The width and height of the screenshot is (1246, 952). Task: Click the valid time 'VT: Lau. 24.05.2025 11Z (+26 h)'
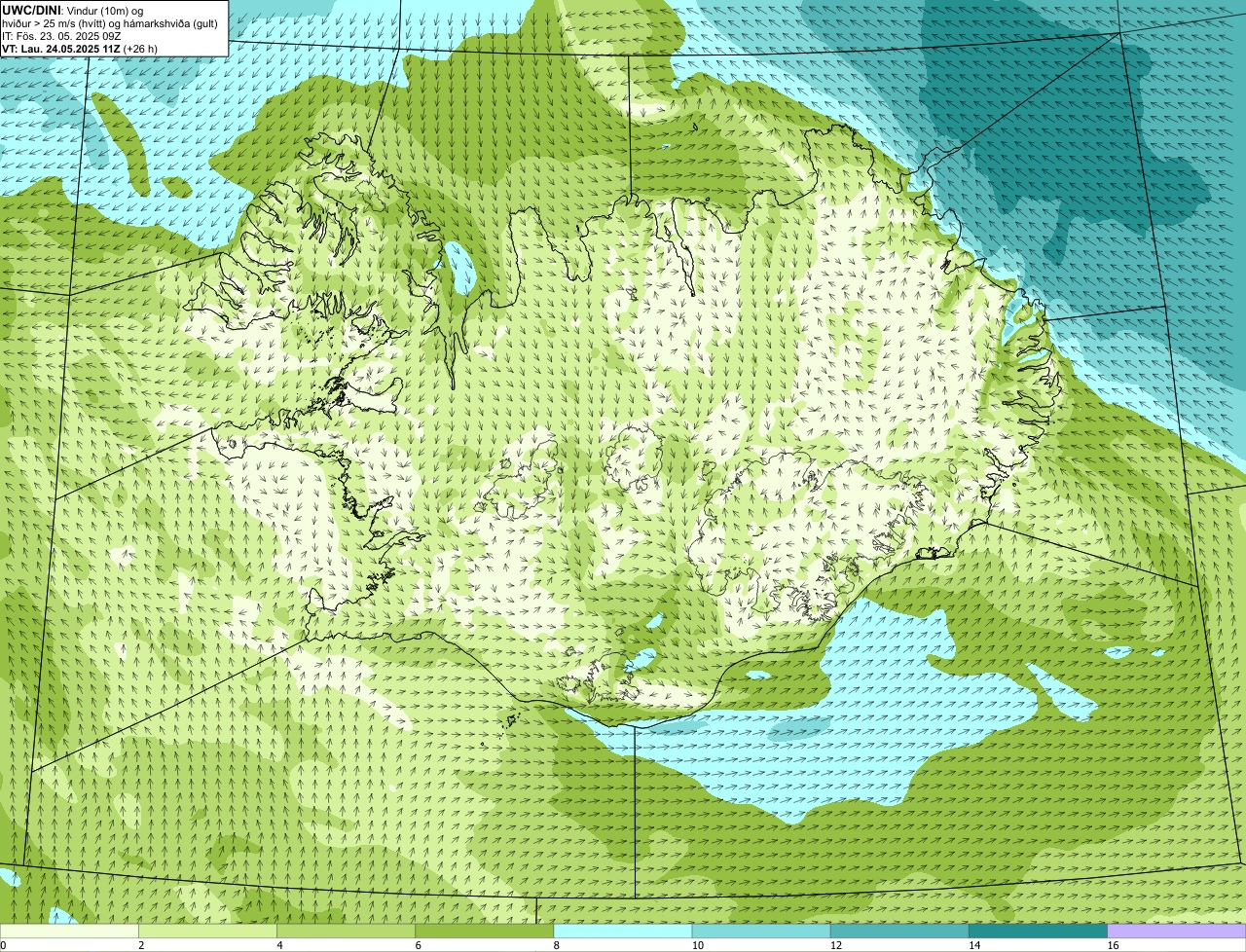tap(80, 48)
